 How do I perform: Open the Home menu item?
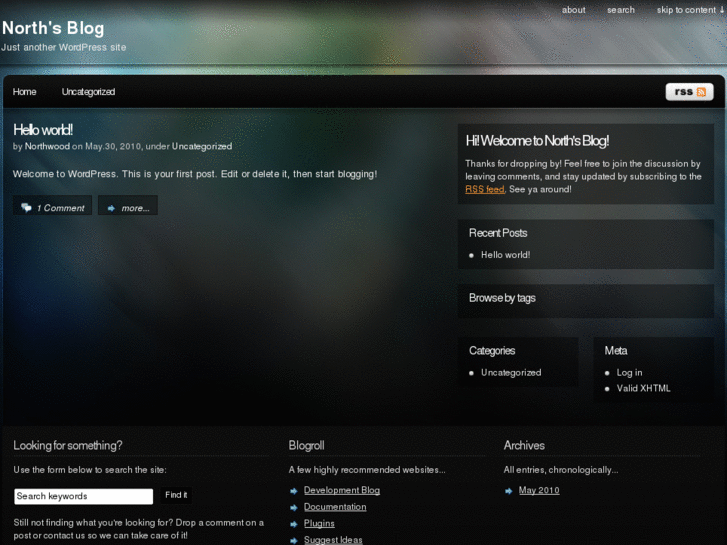coord(25,92)
